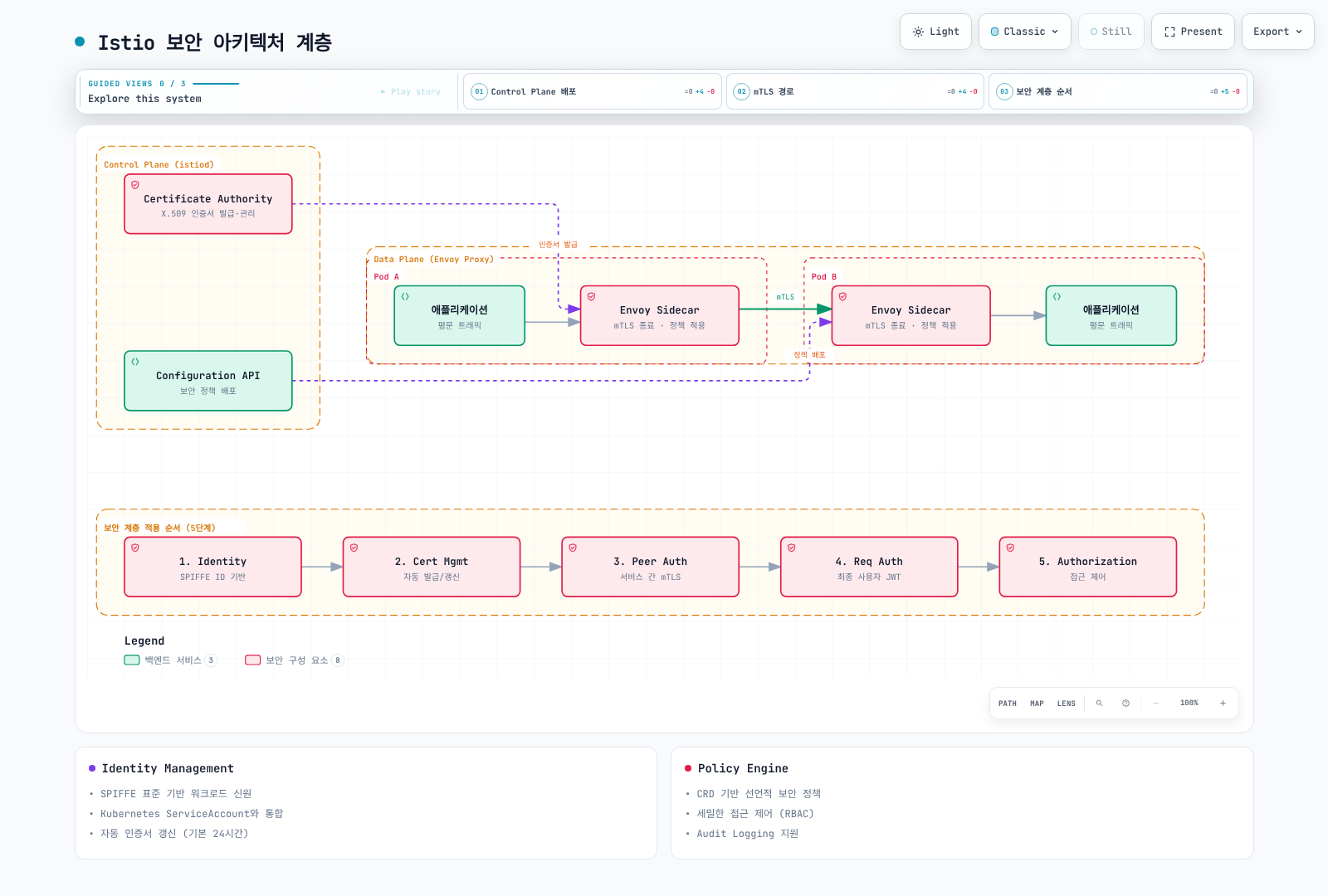Screen dimensions: 1328x896
Task: Select the 3. Peer Auth step node
Action: pos(651,567)
